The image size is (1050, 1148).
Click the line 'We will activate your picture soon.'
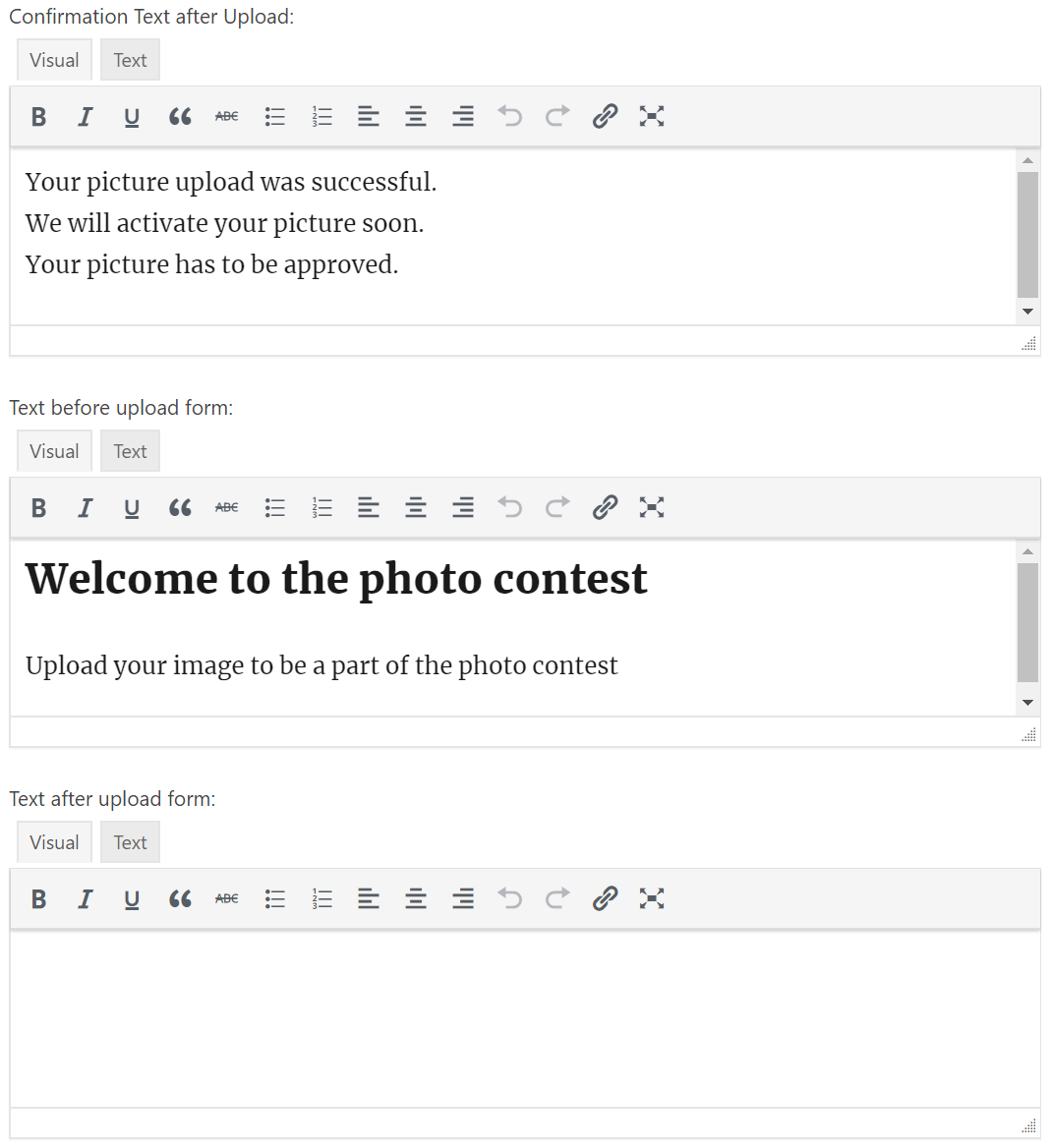[225, 224]
